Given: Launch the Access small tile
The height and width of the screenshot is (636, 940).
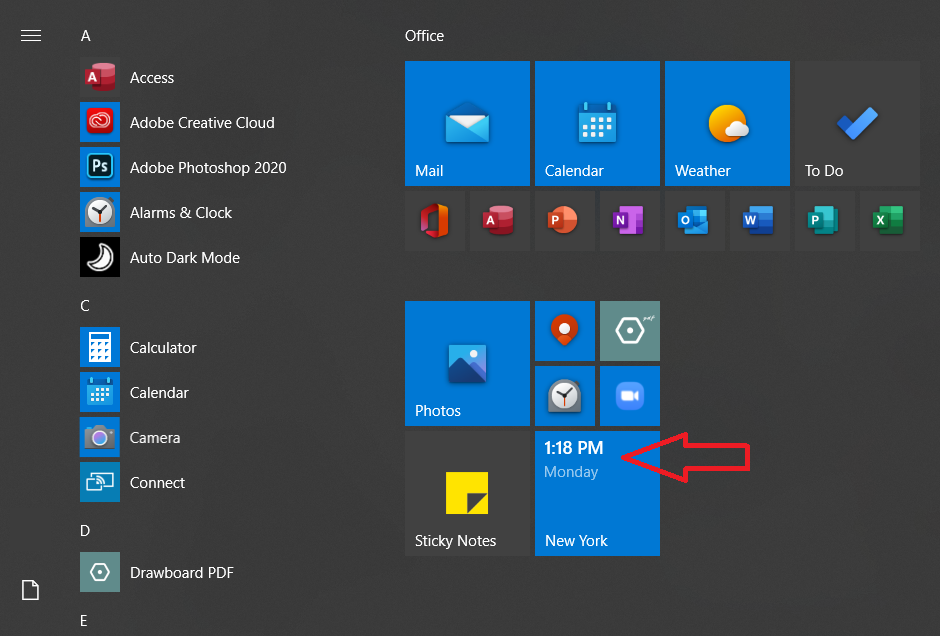Looking at the screenshot, I should click(x=499, y=221).
